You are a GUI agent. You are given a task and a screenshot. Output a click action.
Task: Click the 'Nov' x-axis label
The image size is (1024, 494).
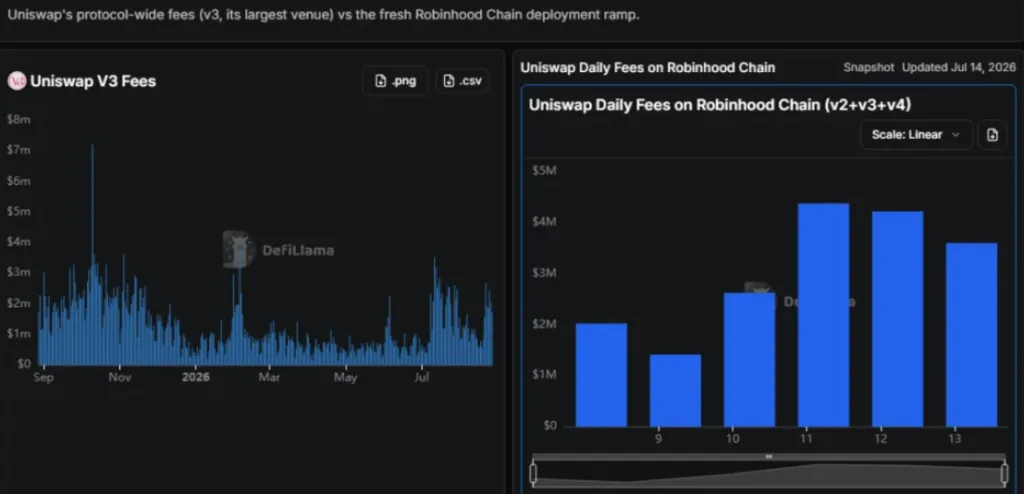[x=120, y=377]
